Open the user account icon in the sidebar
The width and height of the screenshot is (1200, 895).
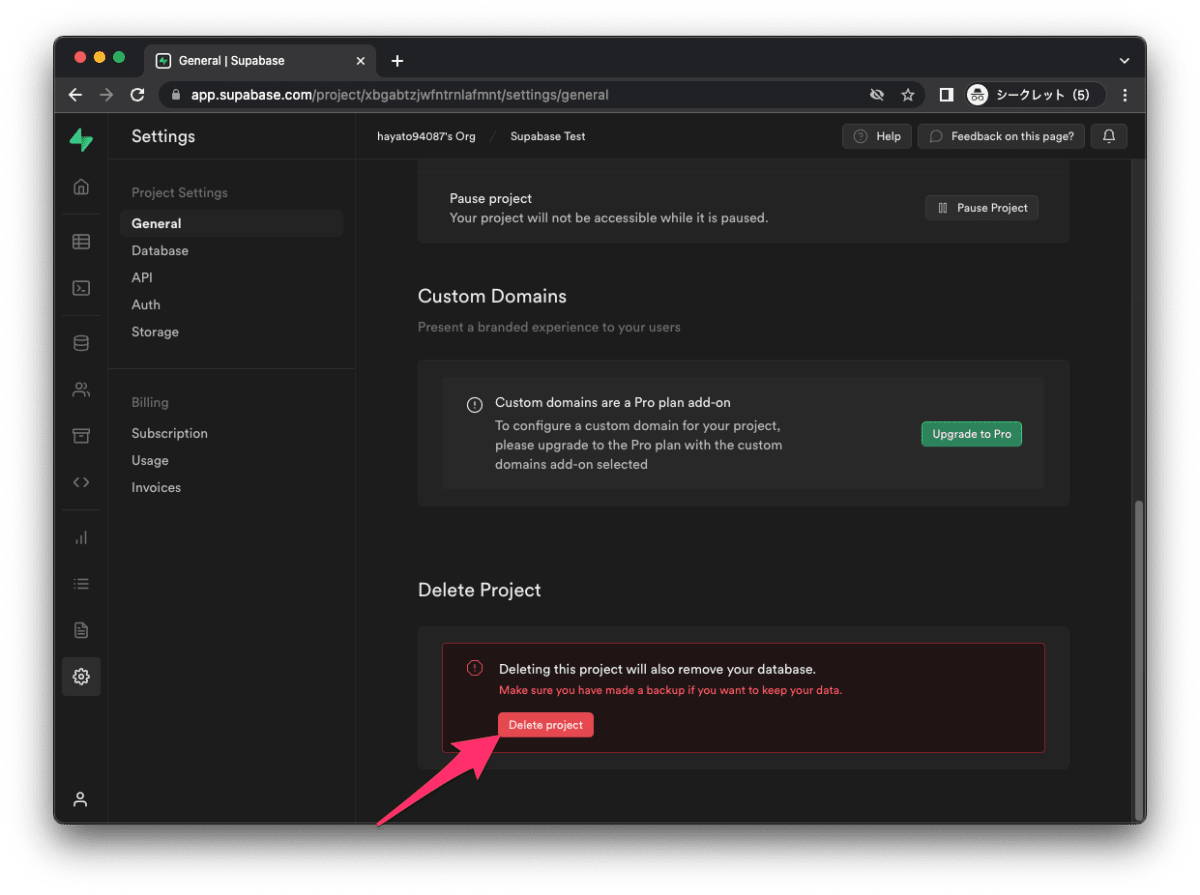[x=81, y=799]
